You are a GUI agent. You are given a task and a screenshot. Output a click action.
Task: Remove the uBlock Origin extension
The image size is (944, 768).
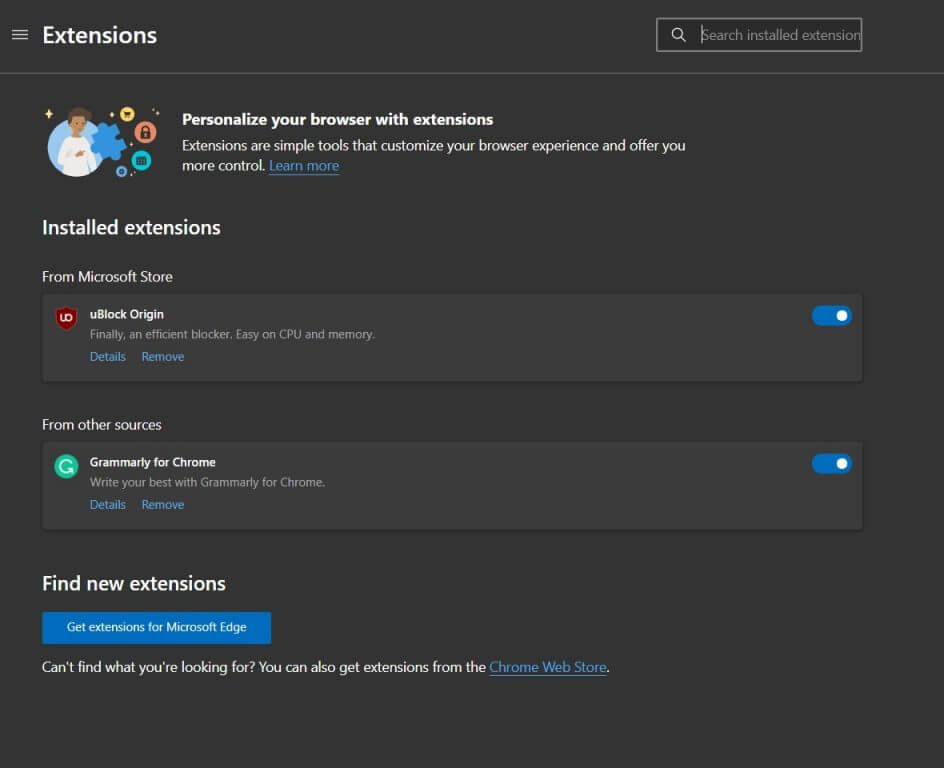pyautogui.click(x=163, y=356)
